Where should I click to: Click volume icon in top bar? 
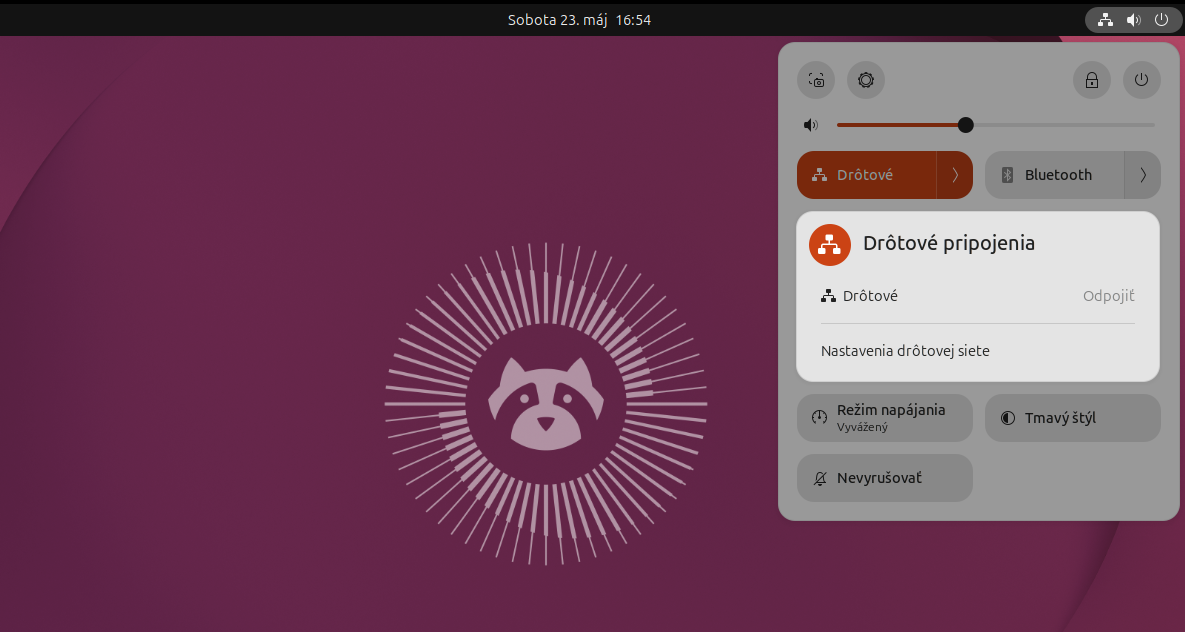[1134, 20]
